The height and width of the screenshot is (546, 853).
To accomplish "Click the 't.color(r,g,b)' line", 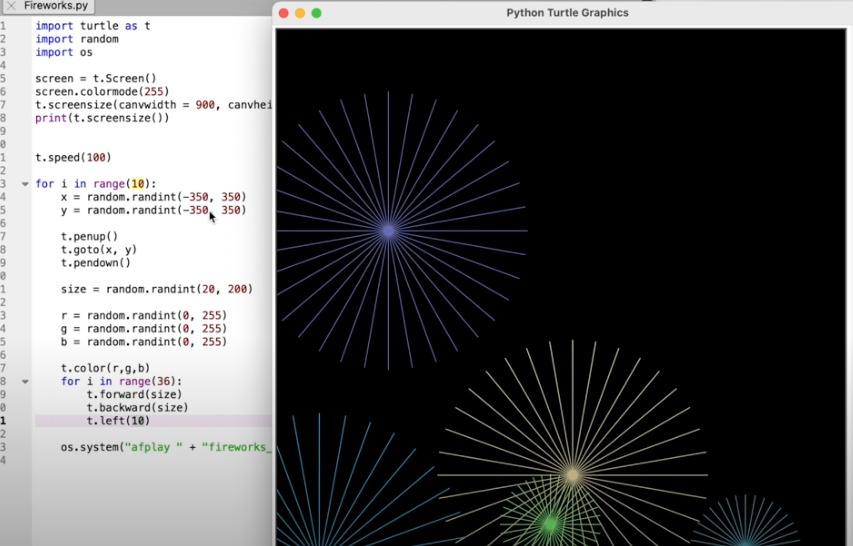I will 106,368.
